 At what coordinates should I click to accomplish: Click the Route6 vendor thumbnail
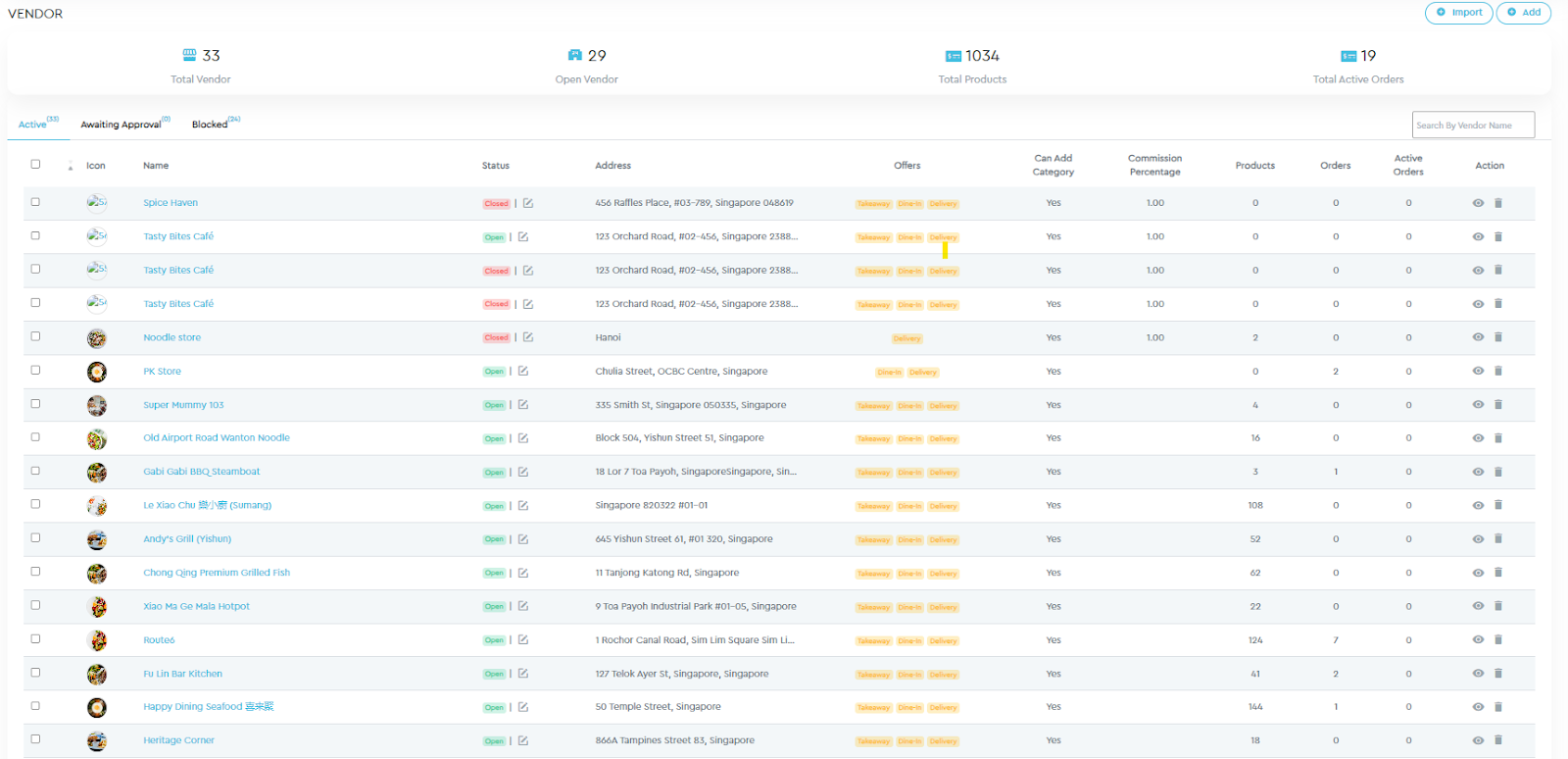96,640
